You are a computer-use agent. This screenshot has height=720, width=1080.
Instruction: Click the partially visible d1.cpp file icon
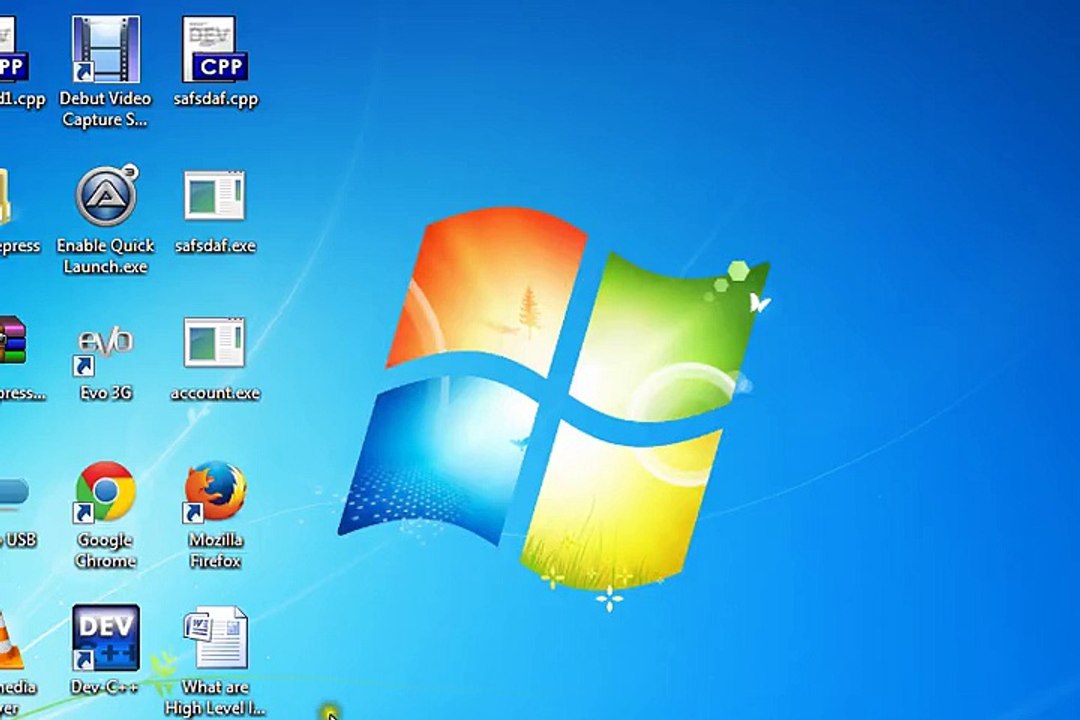click(x=12, y=50)
